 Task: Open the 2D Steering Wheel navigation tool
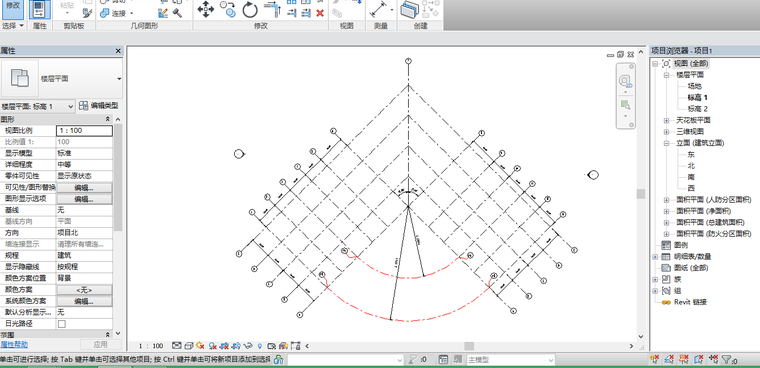(x=625, y=80)
